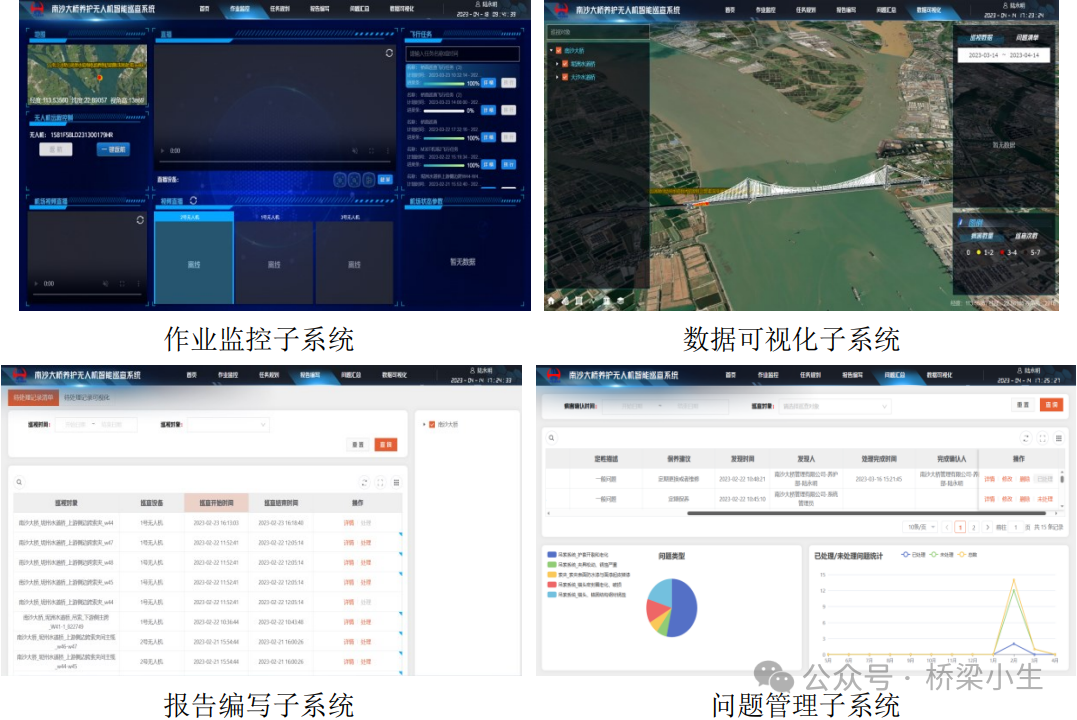Toggle 大沙水道桥 checkbox in 数据可视化 tree
The image size is (1077, 720).
(x=565, y=77)
